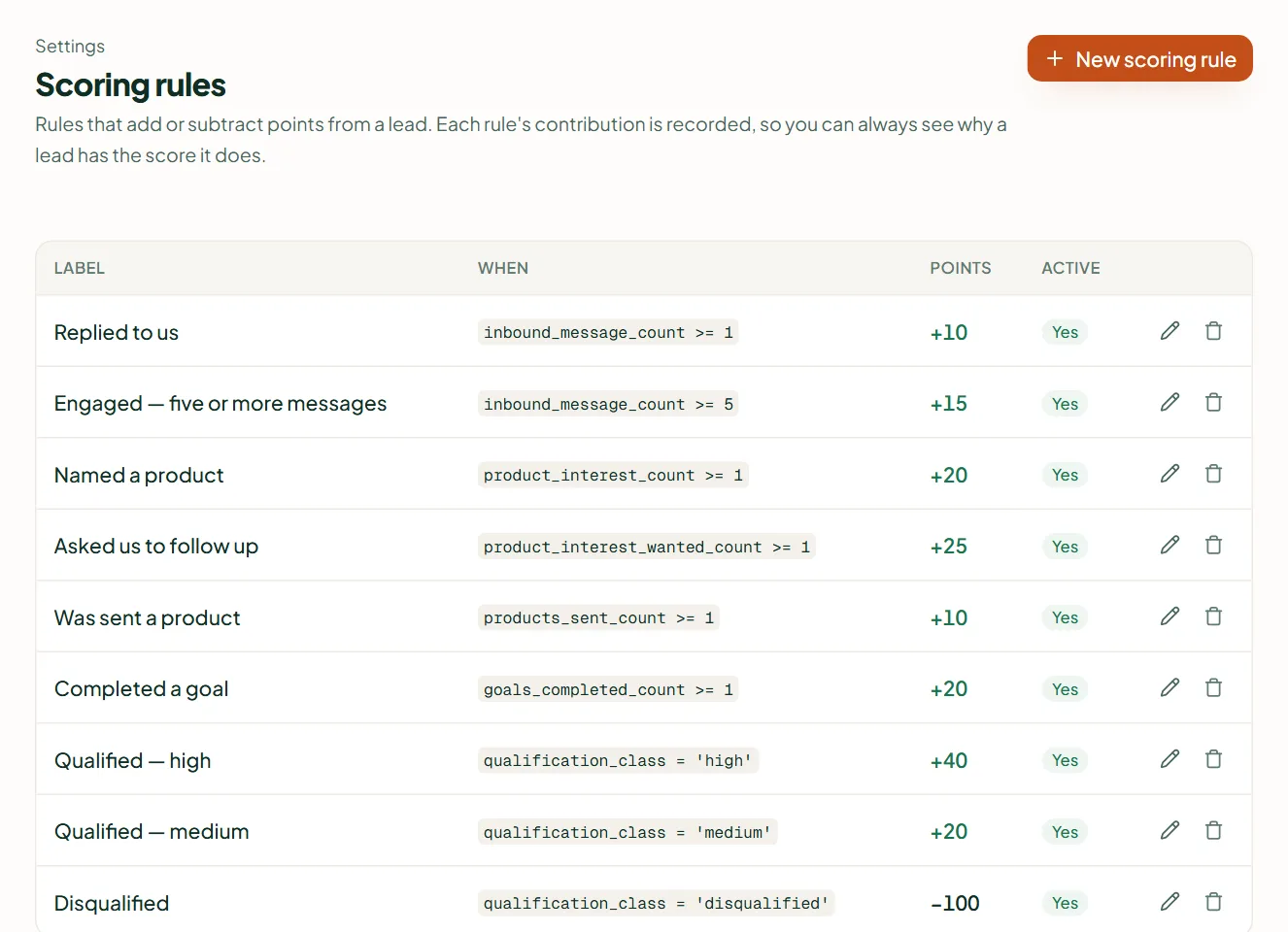Click the 'products_sent_count >= 1' condition

tap(598, 617)
